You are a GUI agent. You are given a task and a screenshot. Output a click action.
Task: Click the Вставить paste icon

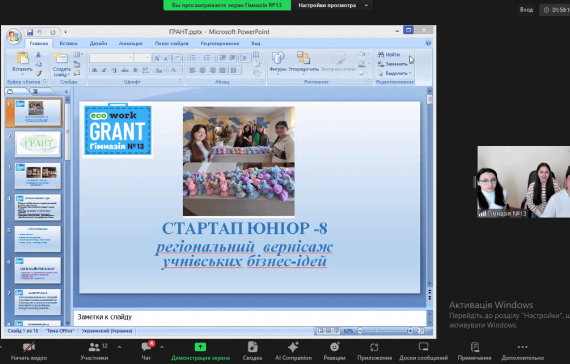tap(23, 58)
